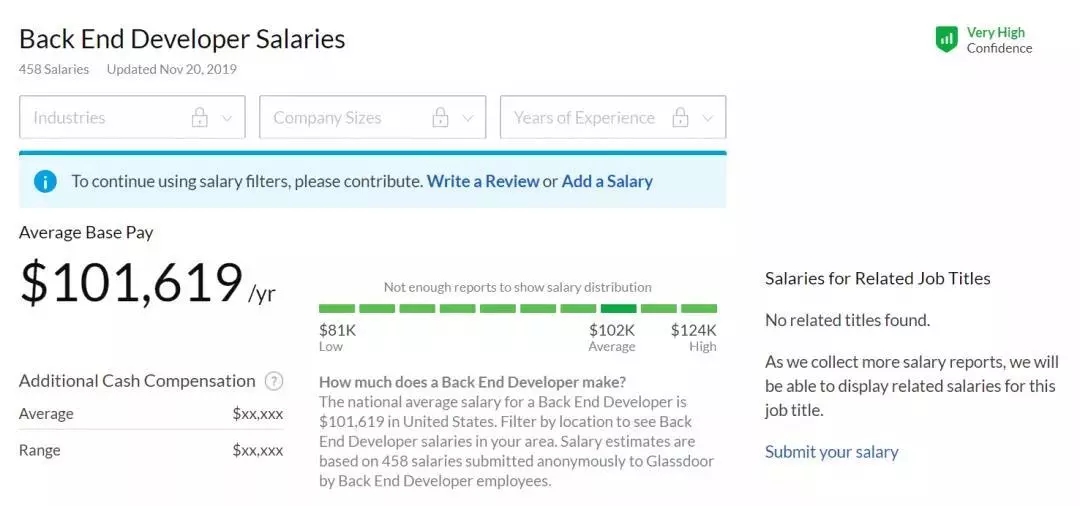Viewport: 1080px width, 506px height.
Task: Click the Very High Confidence badge icon
Action: click(x=946, y=40)
